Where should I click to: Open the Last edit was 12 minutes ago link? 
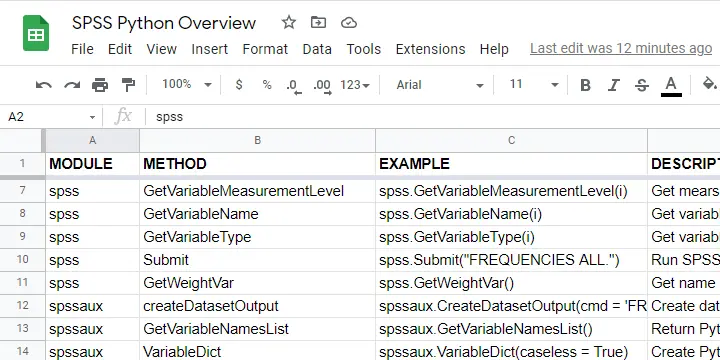pyautogui.click(x=621, y=48)
